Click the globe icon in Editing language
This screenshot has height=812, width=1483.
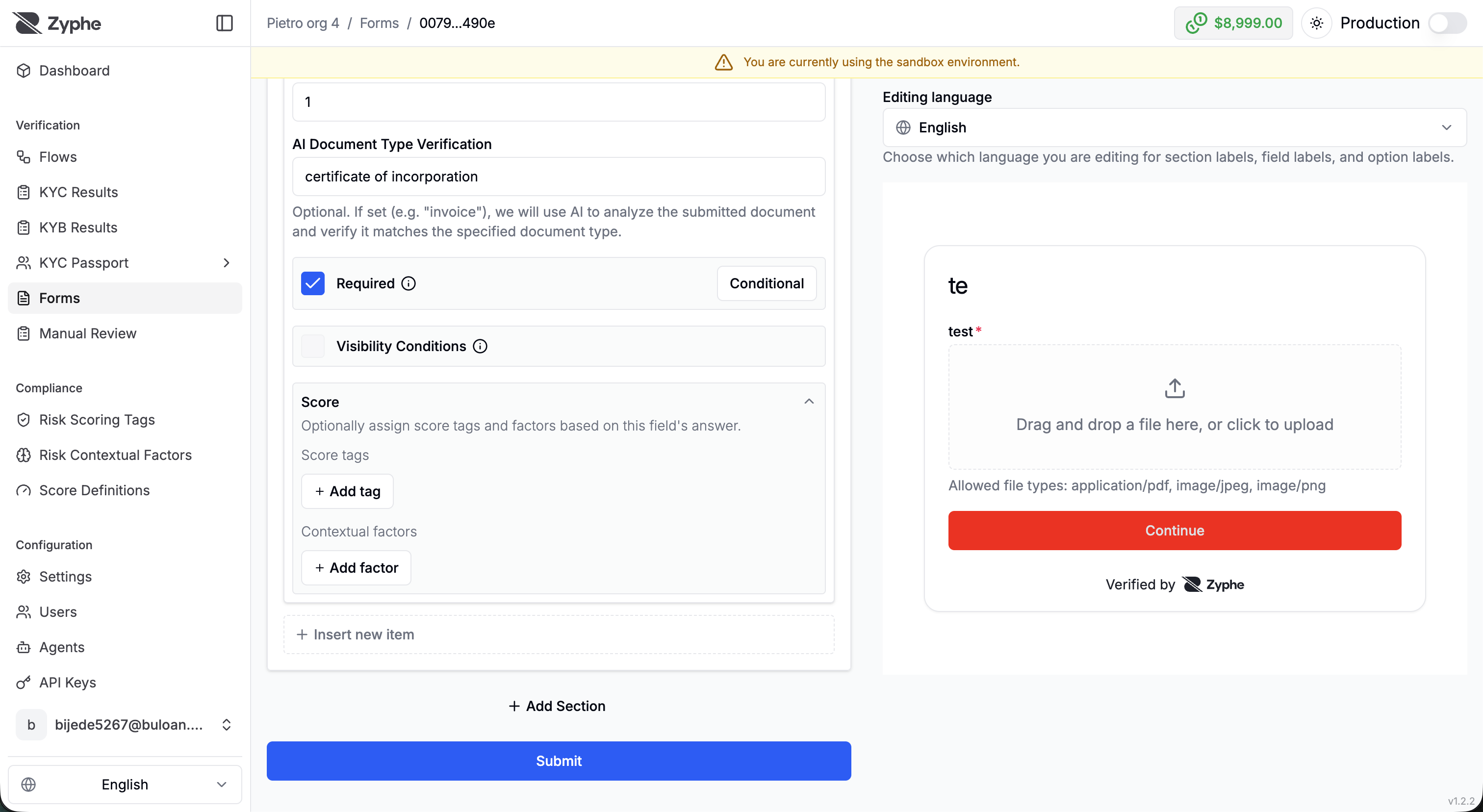coord(903,127)
